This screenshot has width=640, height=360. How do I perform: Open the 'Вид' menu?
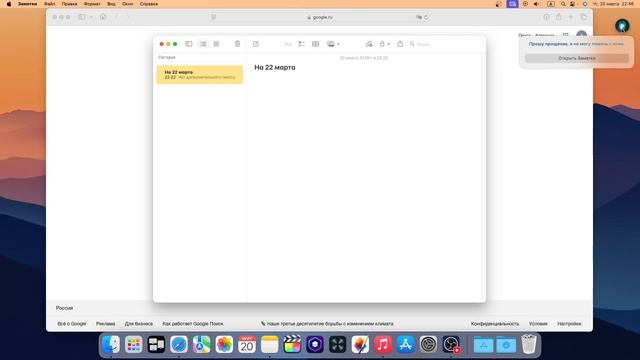click(111, 4)
